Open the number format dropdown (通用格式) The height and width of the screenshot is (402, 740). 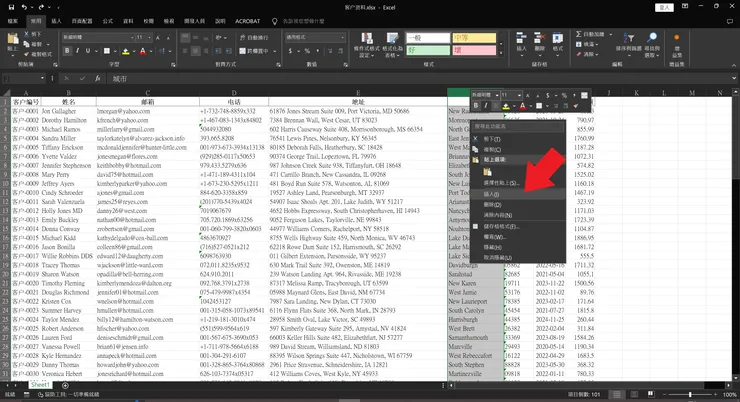pyautogui.click(x=343, y=38)
